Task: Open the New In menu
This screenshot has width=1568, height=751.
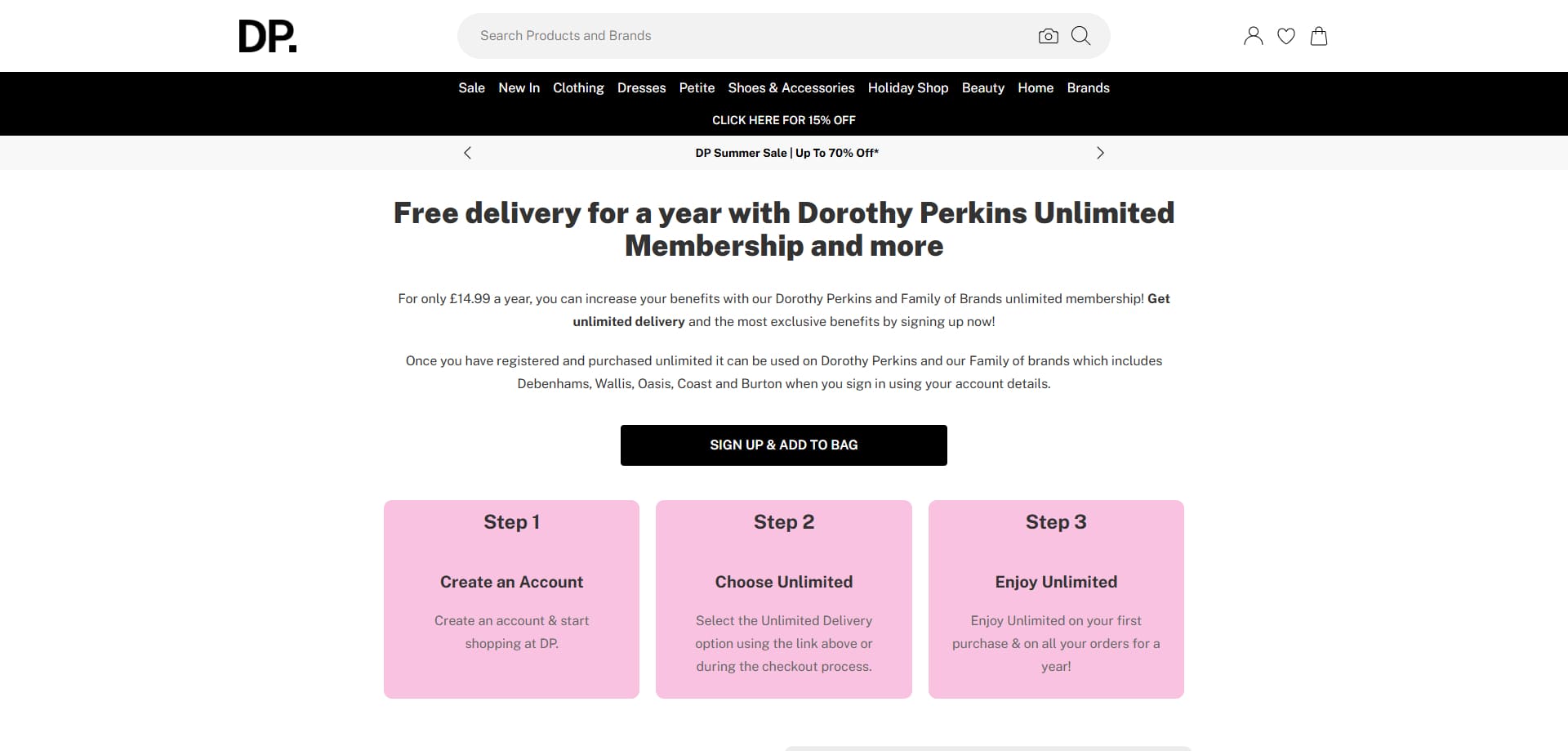Action: click(519, 88)
